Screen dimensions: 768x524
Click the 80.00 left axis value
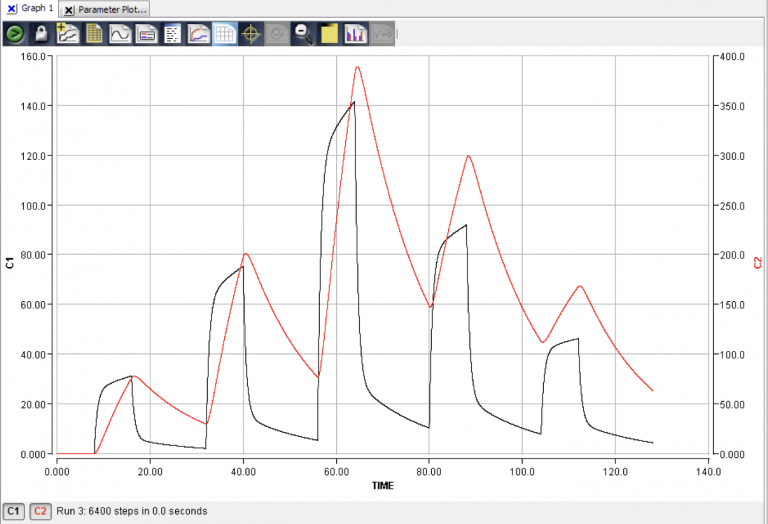(33, 255)
